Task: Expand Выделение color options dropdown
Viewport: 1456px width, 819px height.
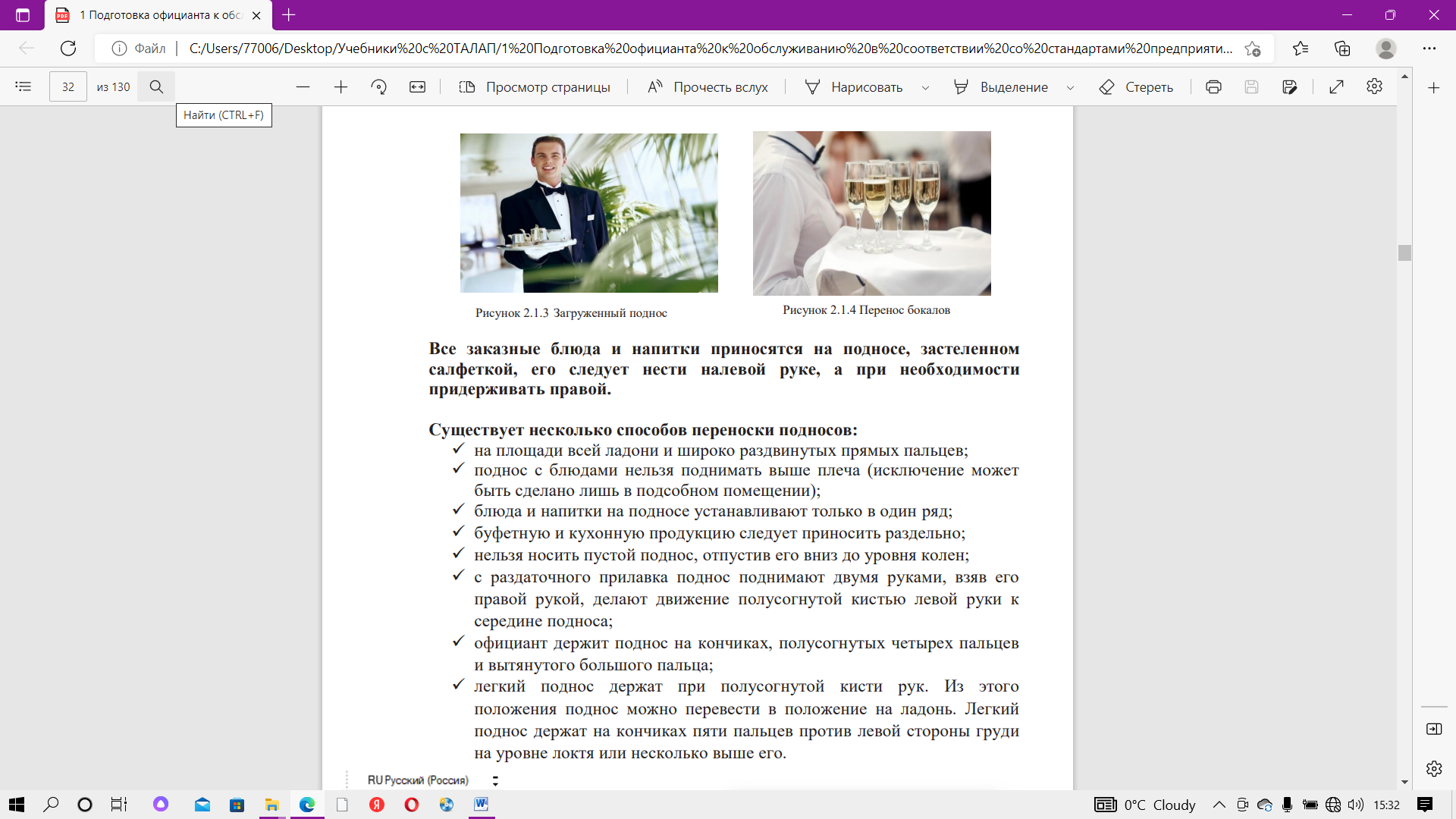Action: (x=1070, y=87)
